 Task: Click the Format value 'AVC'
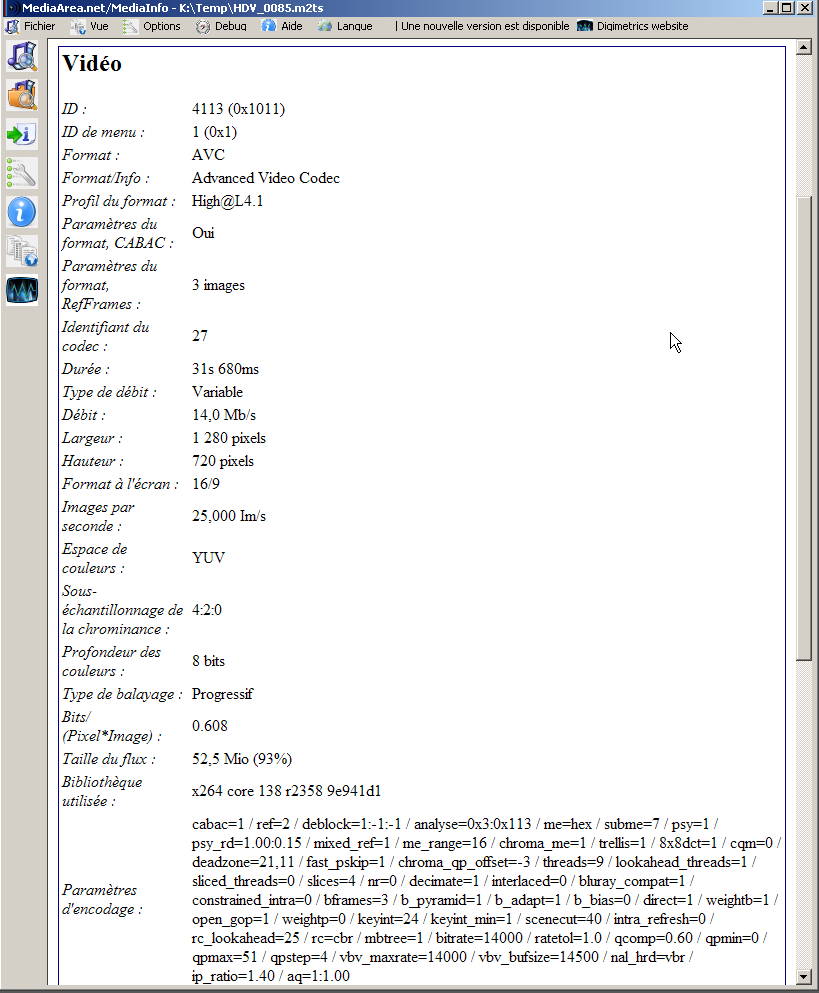[208, 155]
